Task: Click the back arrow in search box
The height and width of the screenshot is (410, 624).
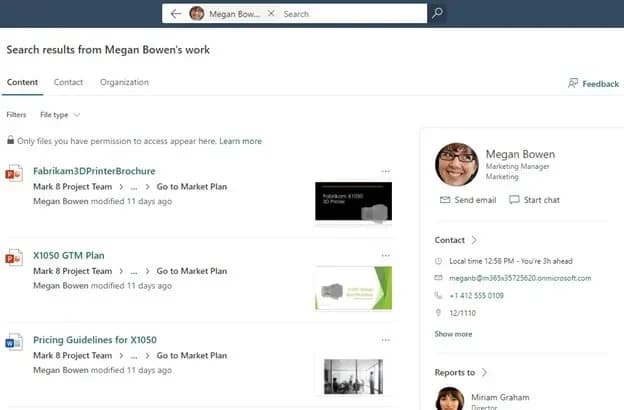Action: [176, 14]
